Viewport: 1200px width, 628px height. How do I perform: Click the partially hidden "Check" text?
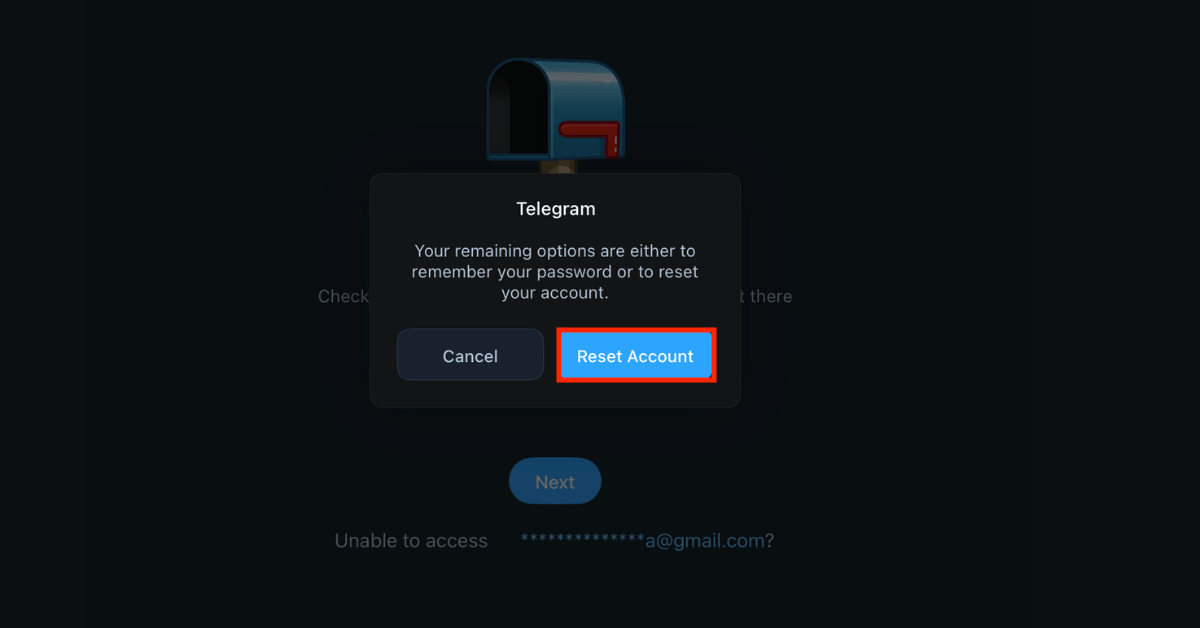pyautogui.click(x=343, y=296)
